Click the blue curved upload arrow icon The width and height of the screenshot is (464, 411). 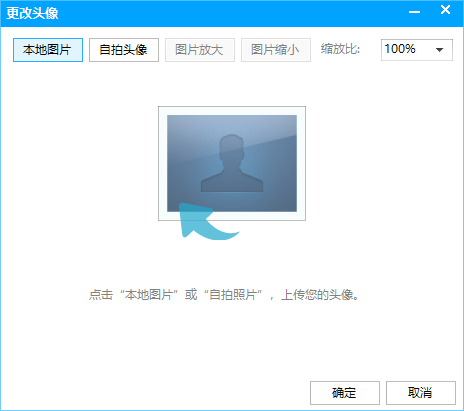207,222
